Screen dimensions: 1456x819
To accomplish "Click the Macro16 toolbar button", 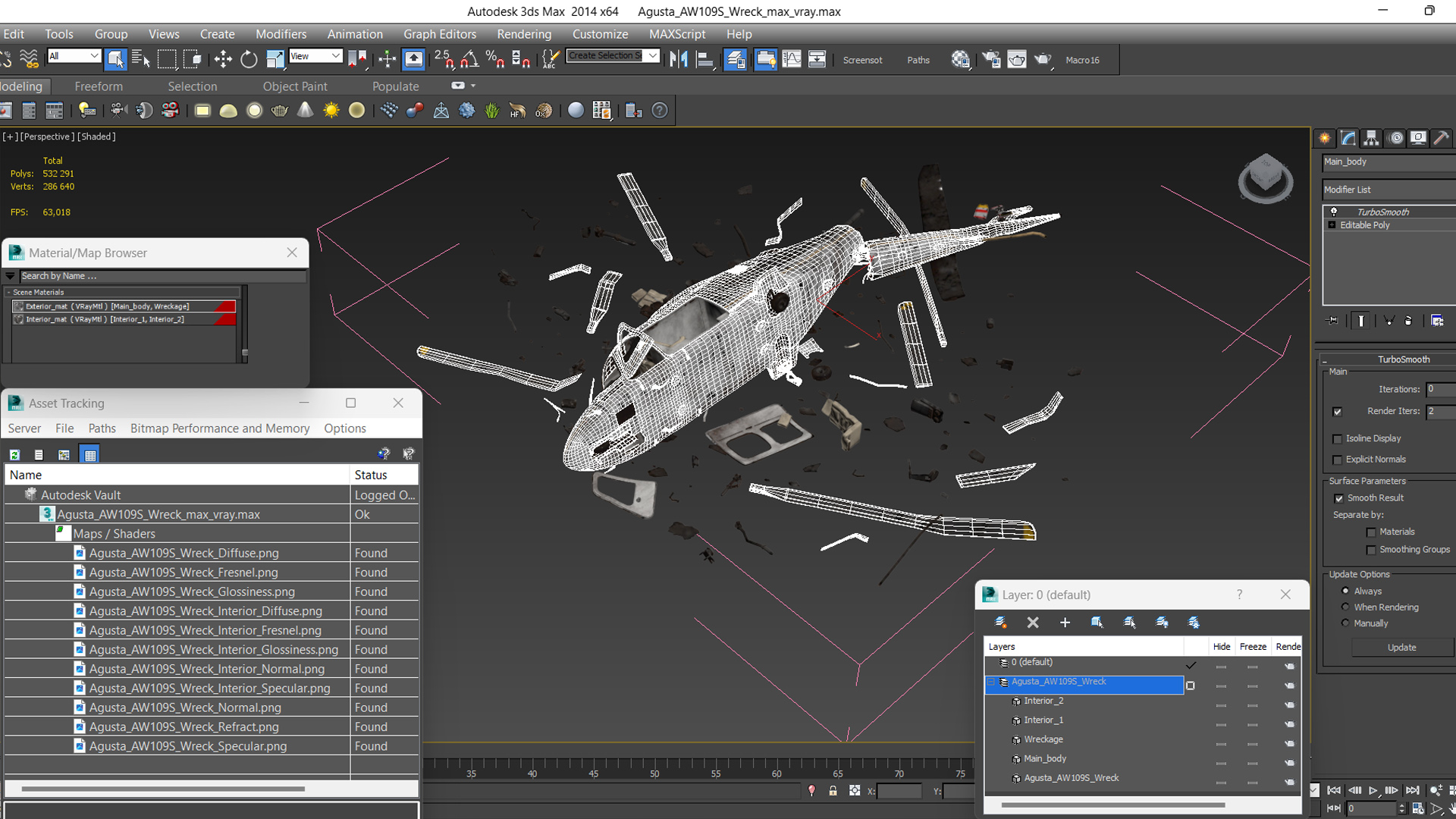I will click(x=1082, y=60).
